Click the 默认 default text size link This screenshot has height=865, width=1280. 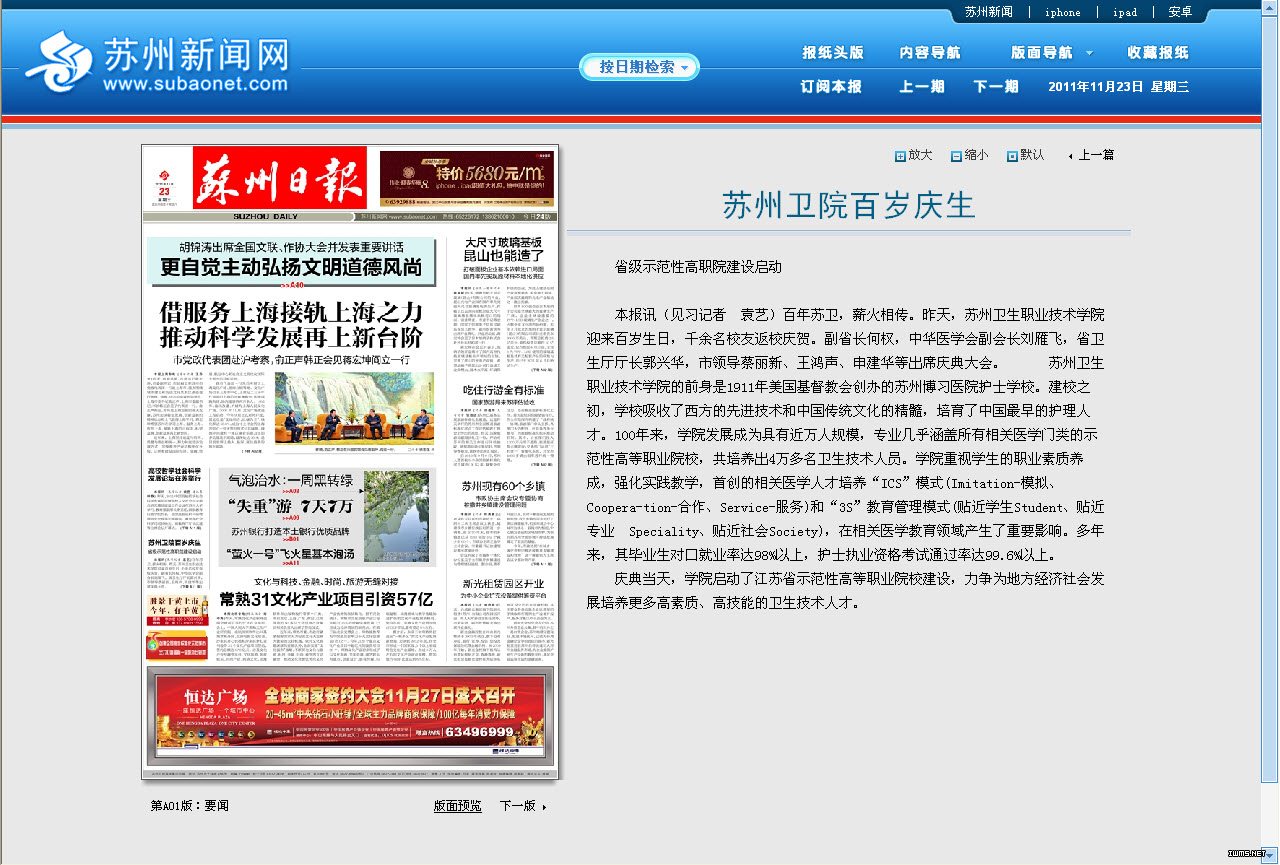[1032, 155]
